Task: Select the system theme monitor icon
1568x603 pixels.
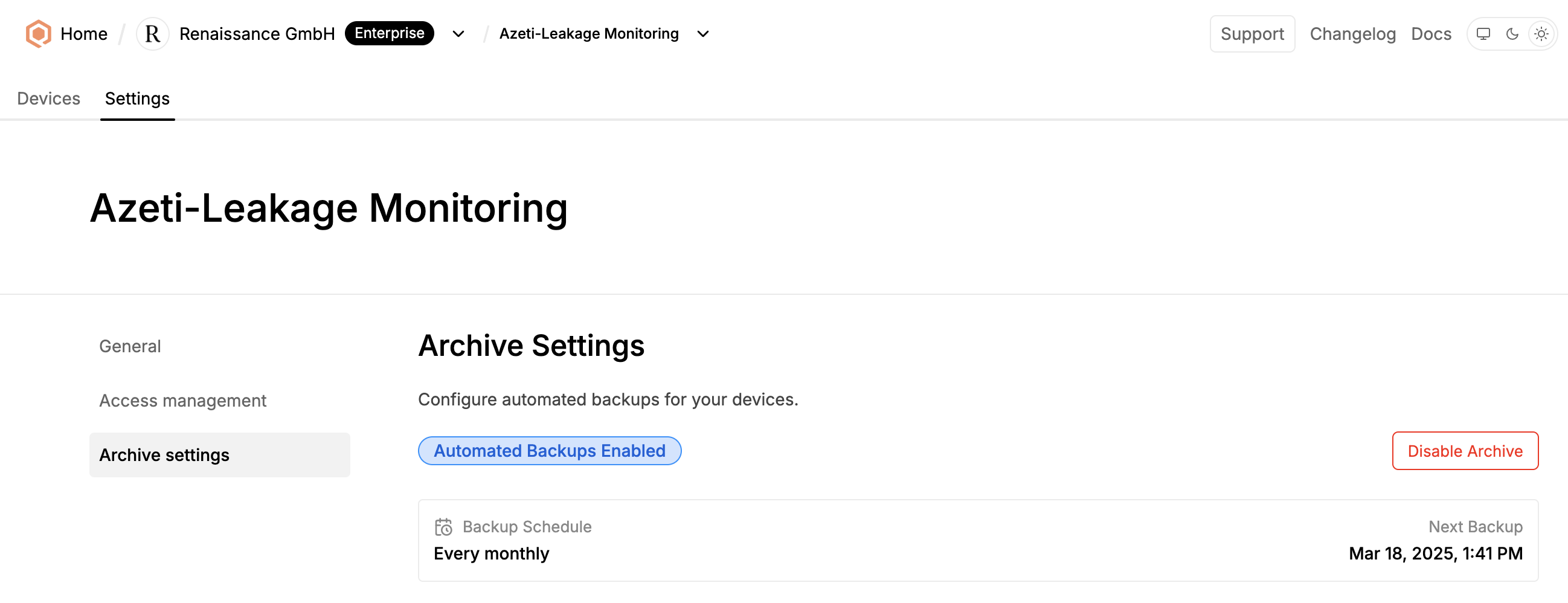Action: point(1483,34)
